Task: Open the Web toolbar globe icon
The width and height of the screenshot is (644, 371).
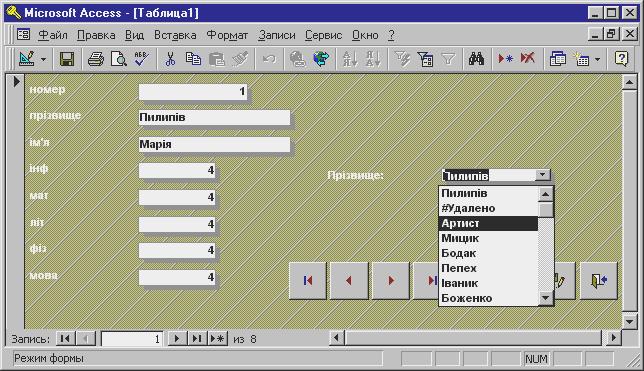Action: click(x=321, y=59)
